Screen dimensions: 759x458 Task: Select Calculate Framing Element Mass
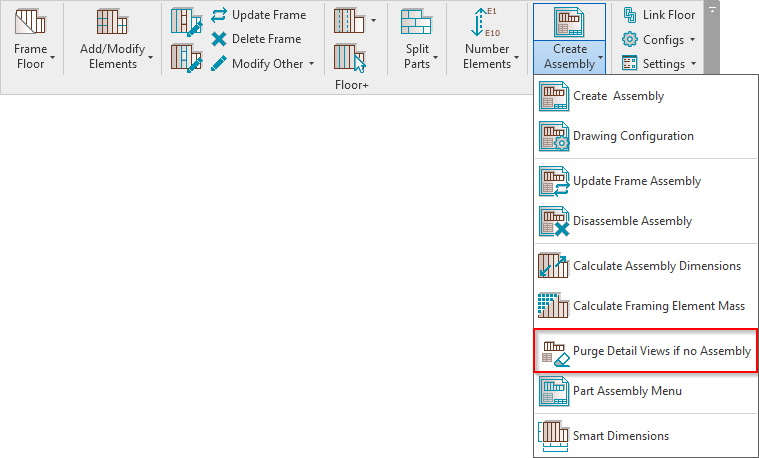(660, 306)
